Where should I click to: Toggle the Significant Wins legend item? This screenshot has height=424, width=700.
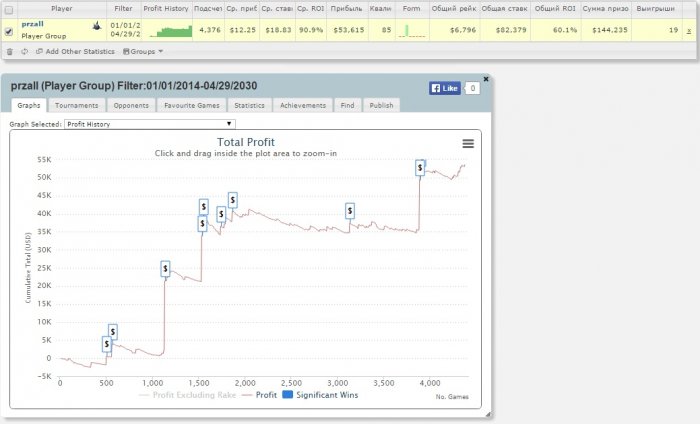320,395
